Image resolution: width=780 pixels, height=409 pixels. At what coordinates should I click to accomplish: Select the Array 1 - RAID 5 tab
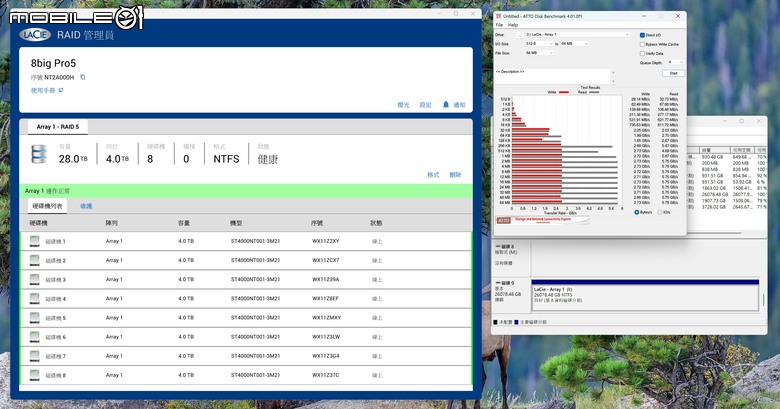pyautogui.click(x=58, y=127)
